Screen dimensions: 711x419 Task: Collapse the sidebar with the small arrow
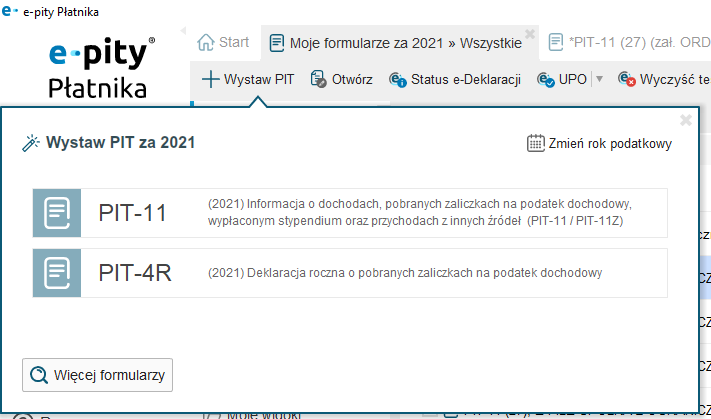click(183, 31)
